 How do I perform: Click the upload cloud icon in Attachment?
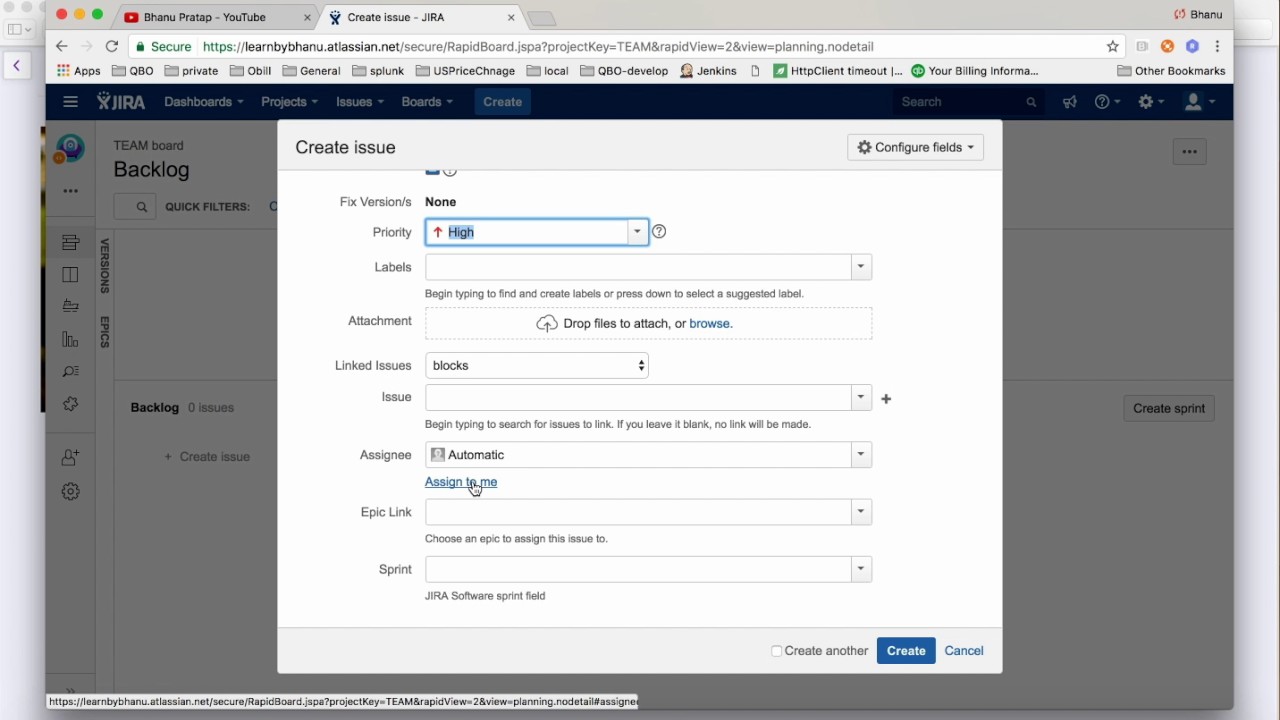547,323
